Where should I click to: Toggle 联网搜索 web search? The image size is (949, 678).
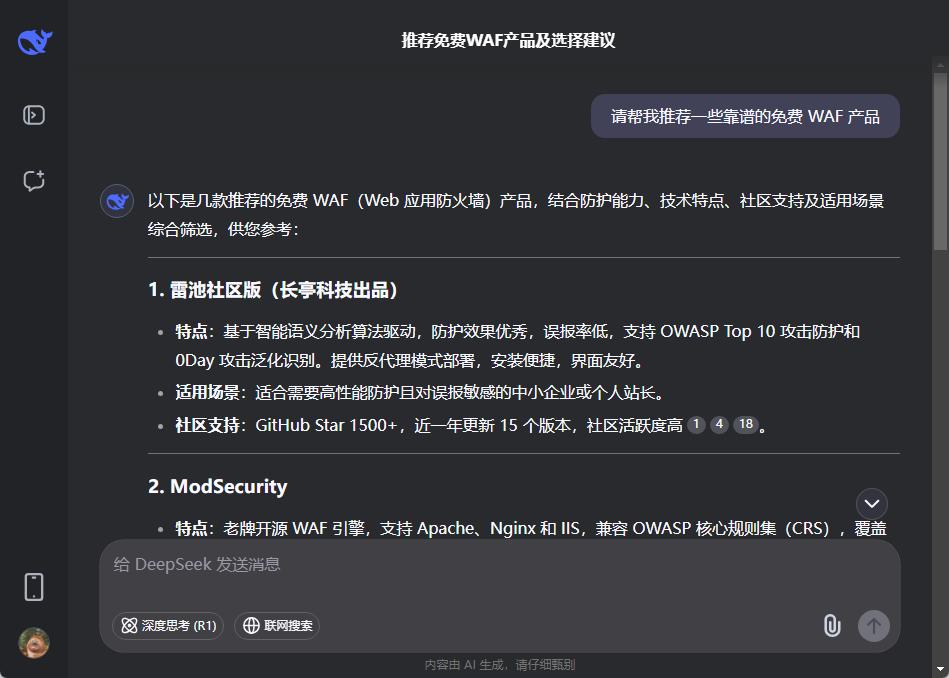click(x=277, y=625)
